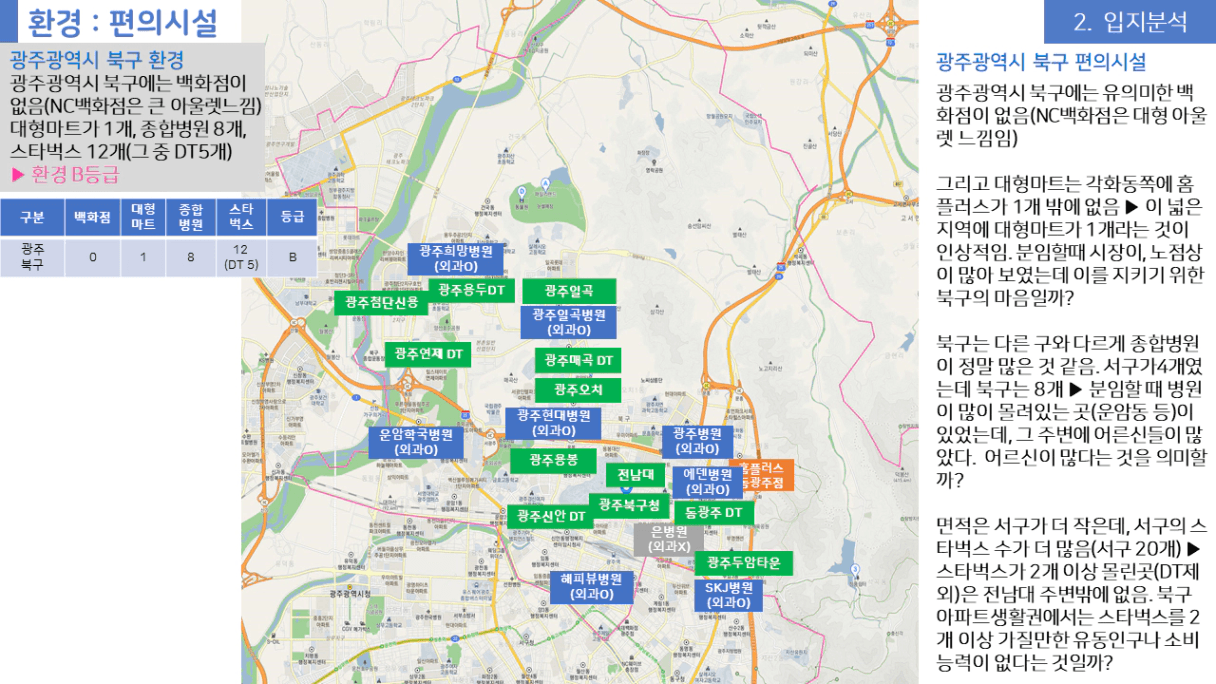
Task: Select the 스타벅스 table header cell
Action: click(x=241, y=217)
